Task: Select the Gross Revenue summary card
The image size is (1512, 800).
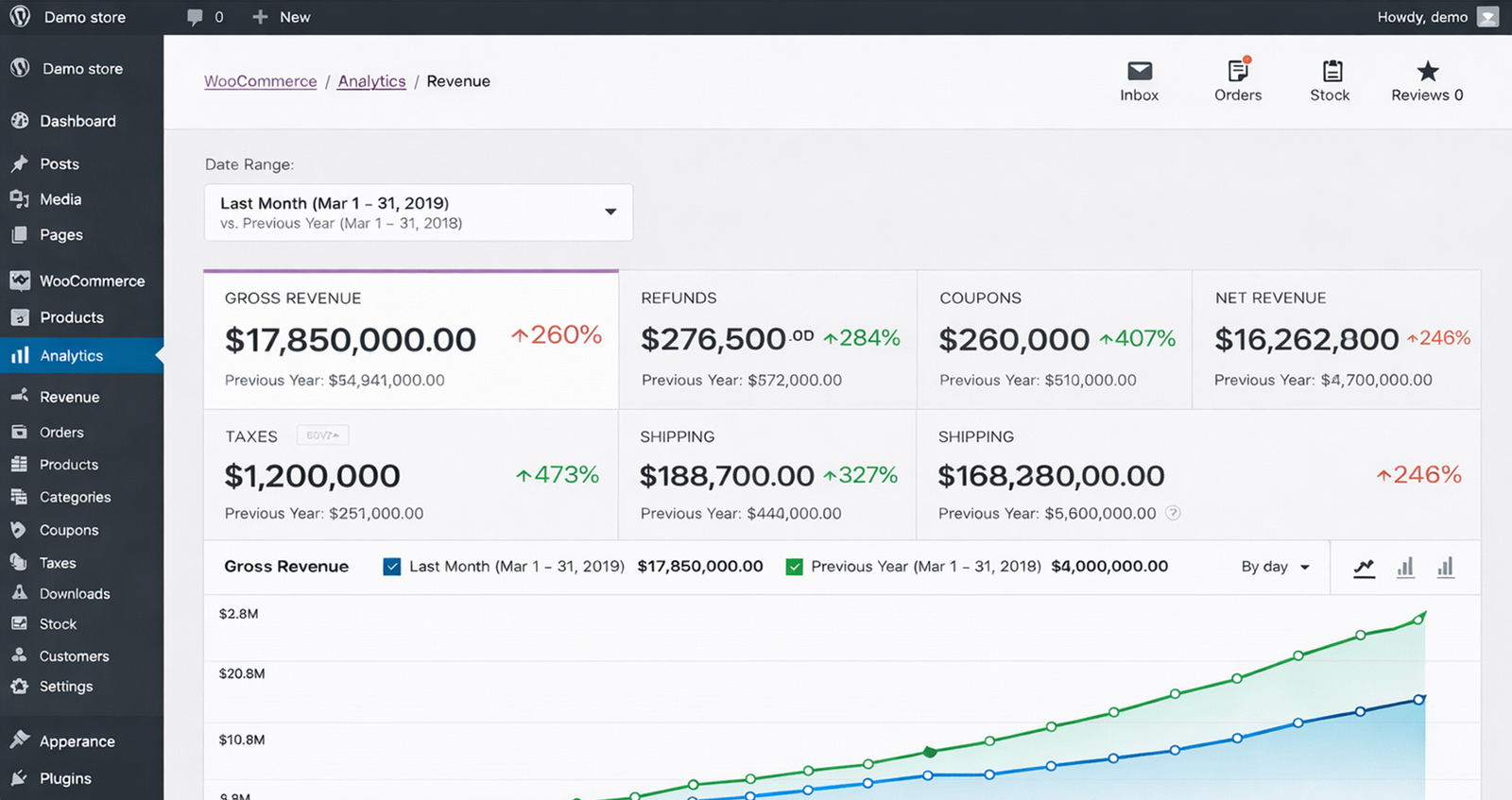Action: pyautogui.click(x=411, y=340)
